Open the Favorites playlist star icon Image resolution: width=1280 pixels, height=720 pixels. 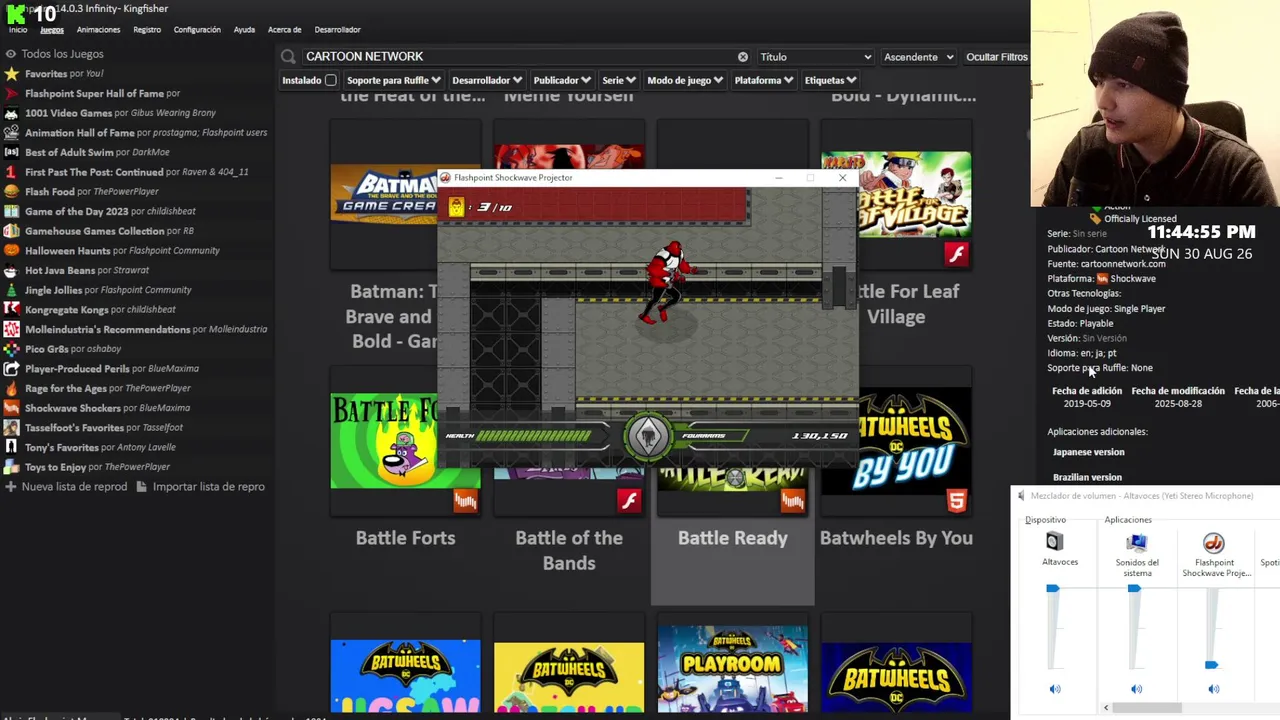pyautogui.click(x=11, y=74)
